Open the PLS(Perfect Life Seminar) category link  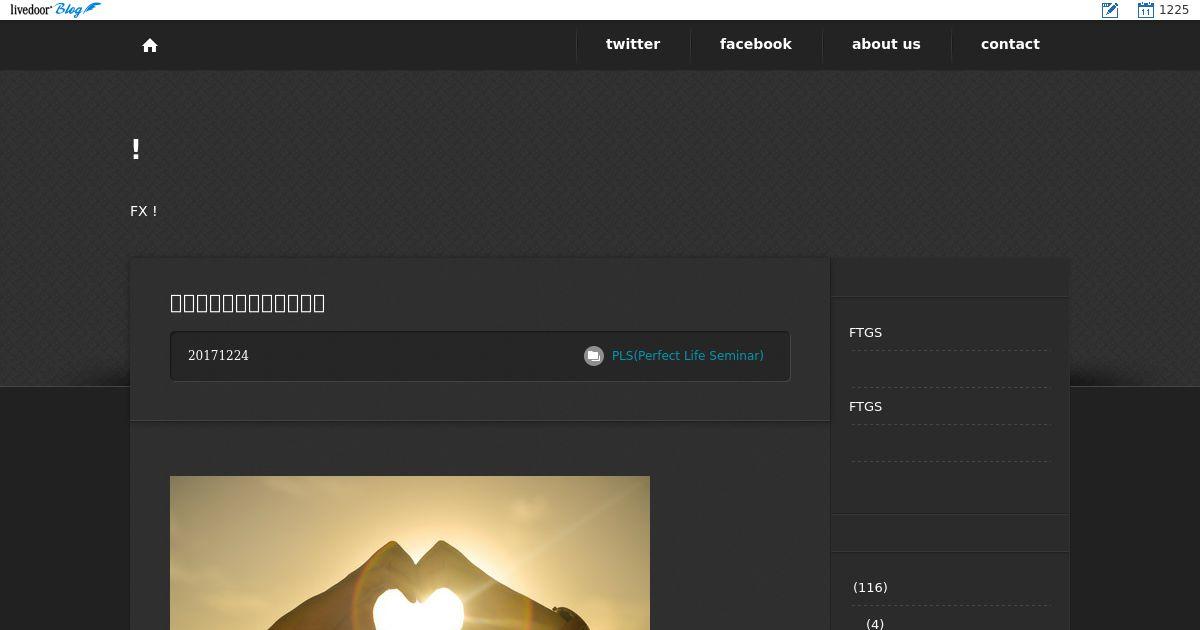pyautogui.click(x=688, y=356)
